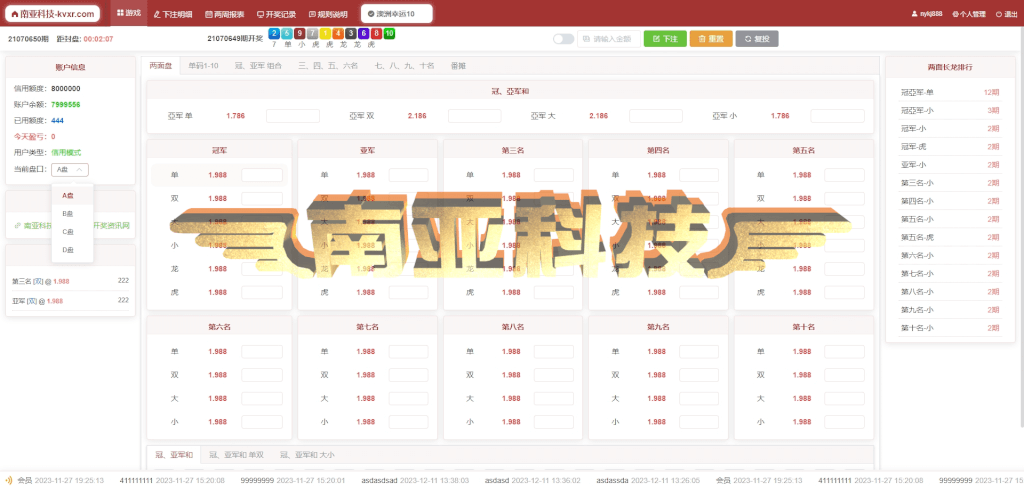
Task: Click the 亞军 单 amount input
Action: [x=293, y=116]
